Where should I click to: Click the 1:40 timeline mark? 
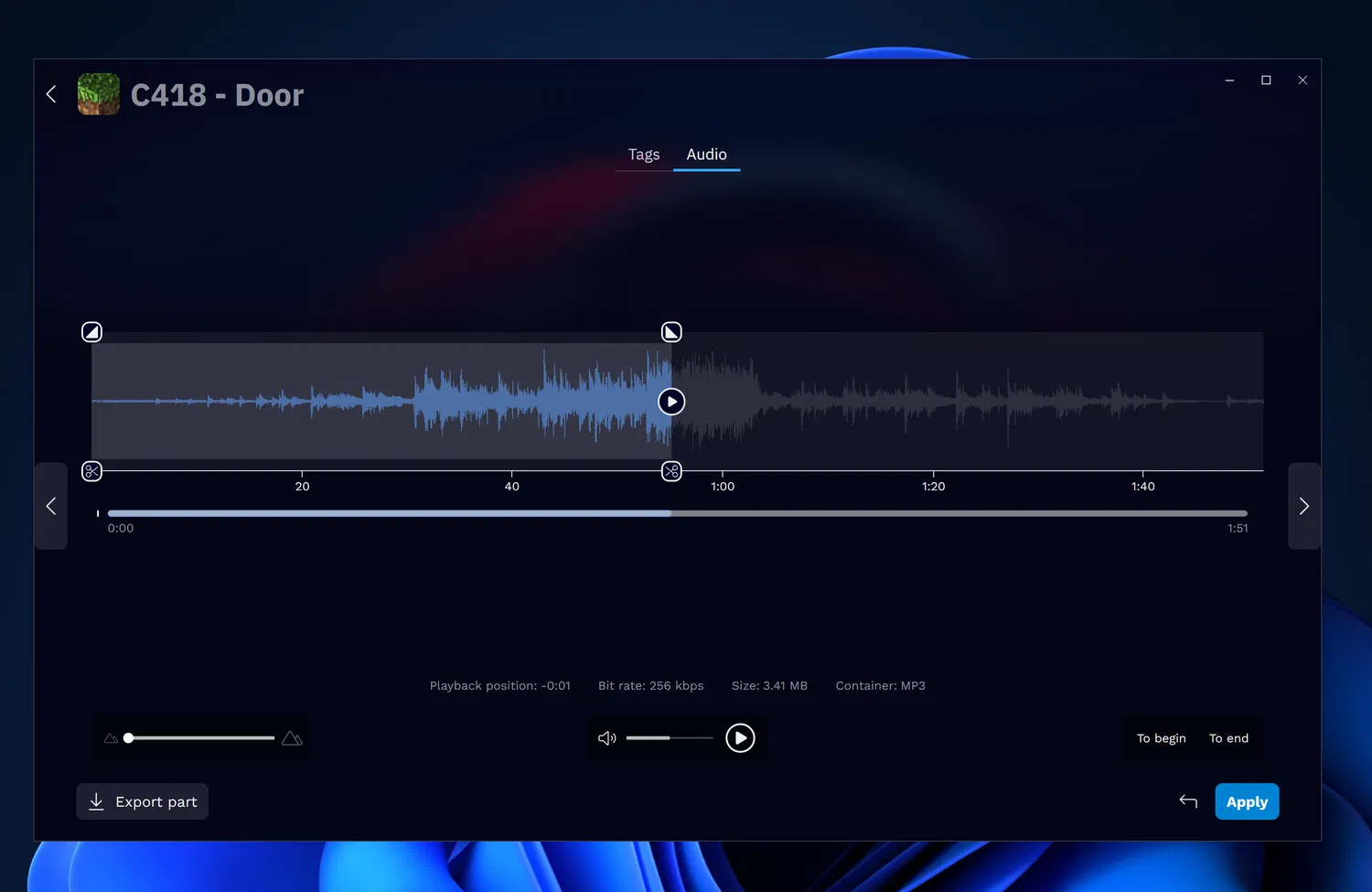pyautogui.click(x=1143, y=487)
